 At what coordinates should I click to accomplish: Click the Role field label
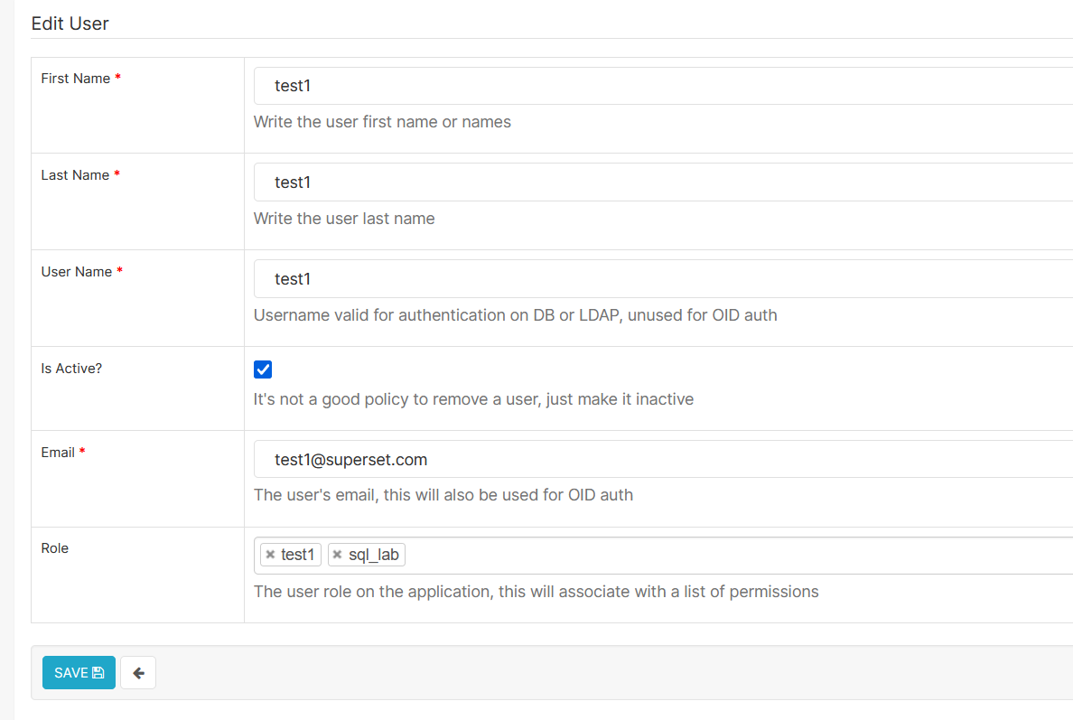pos(55,548)
